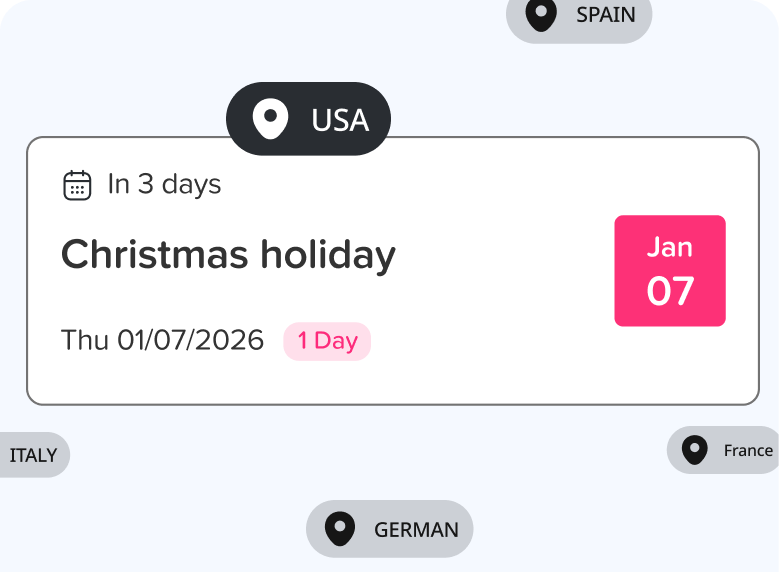Select the USA country label
Image resolution: width=779 pixels, height=572 pixels.
click(340, 120)
